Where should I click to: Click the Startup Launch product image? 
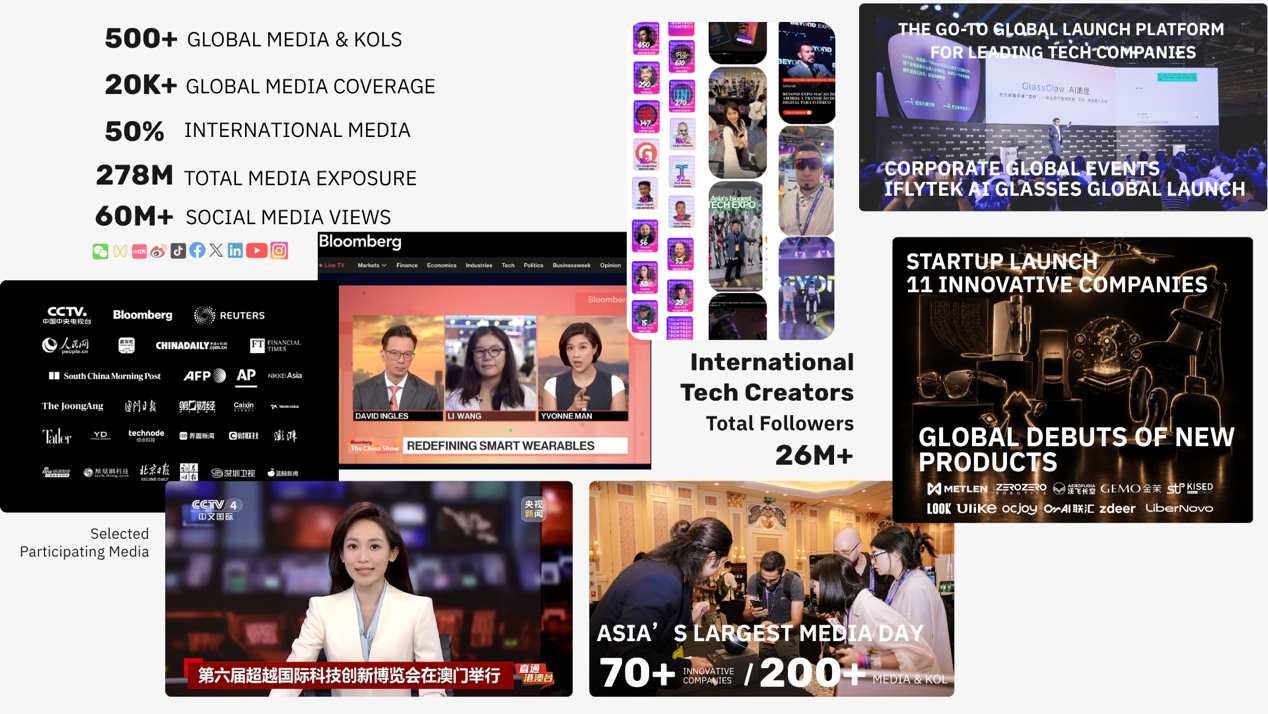[1072, 379]
